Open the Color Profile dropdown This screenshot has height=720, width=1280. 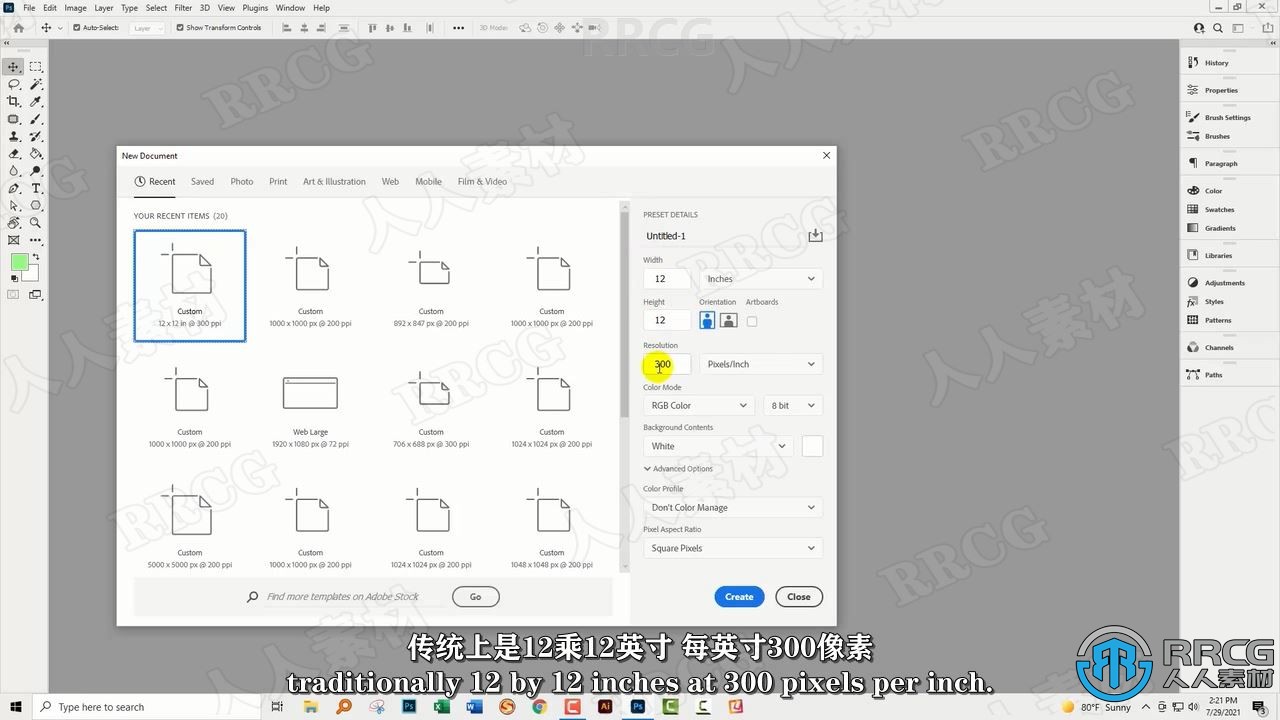click(x=733, y=507)
